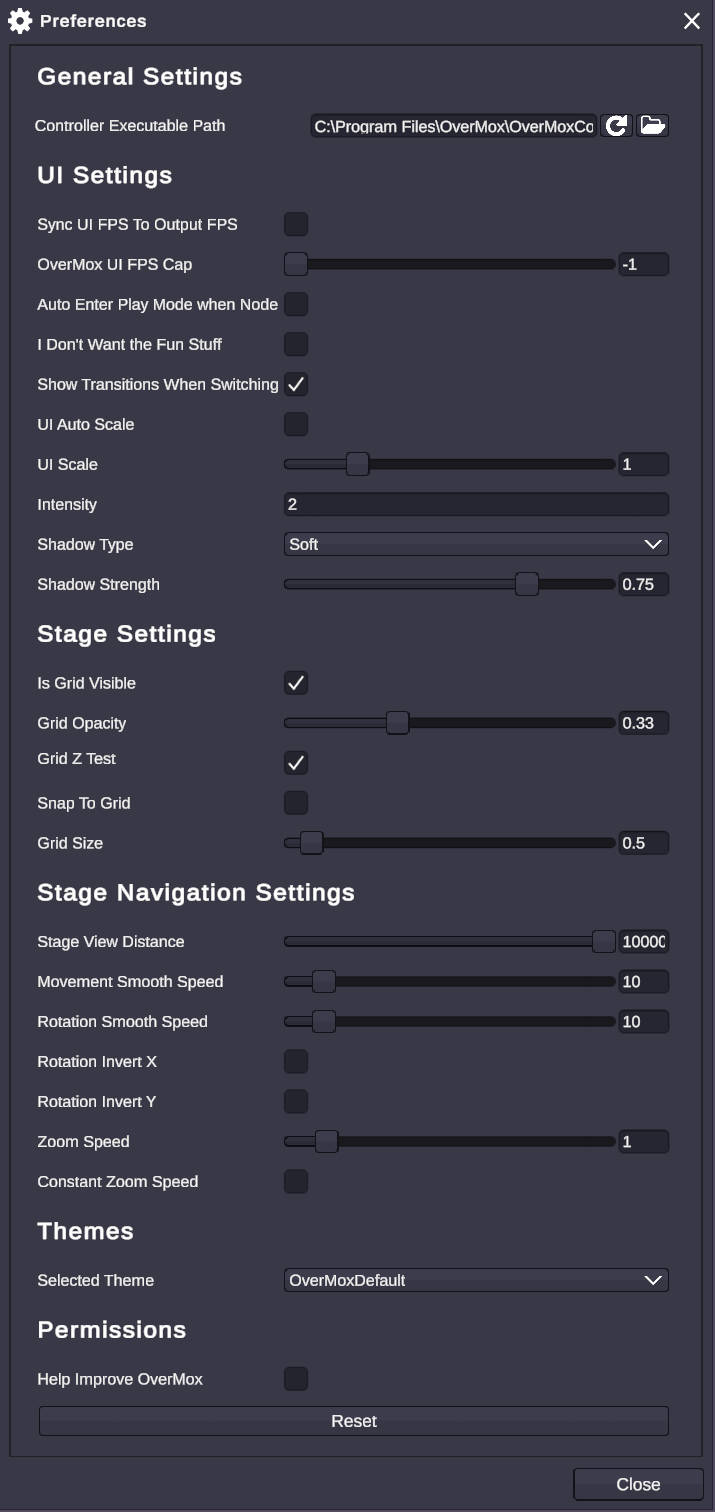Click the Preferences gear icon in title bar
Viewport: 715px width, 1512px height.
(20, 21)
